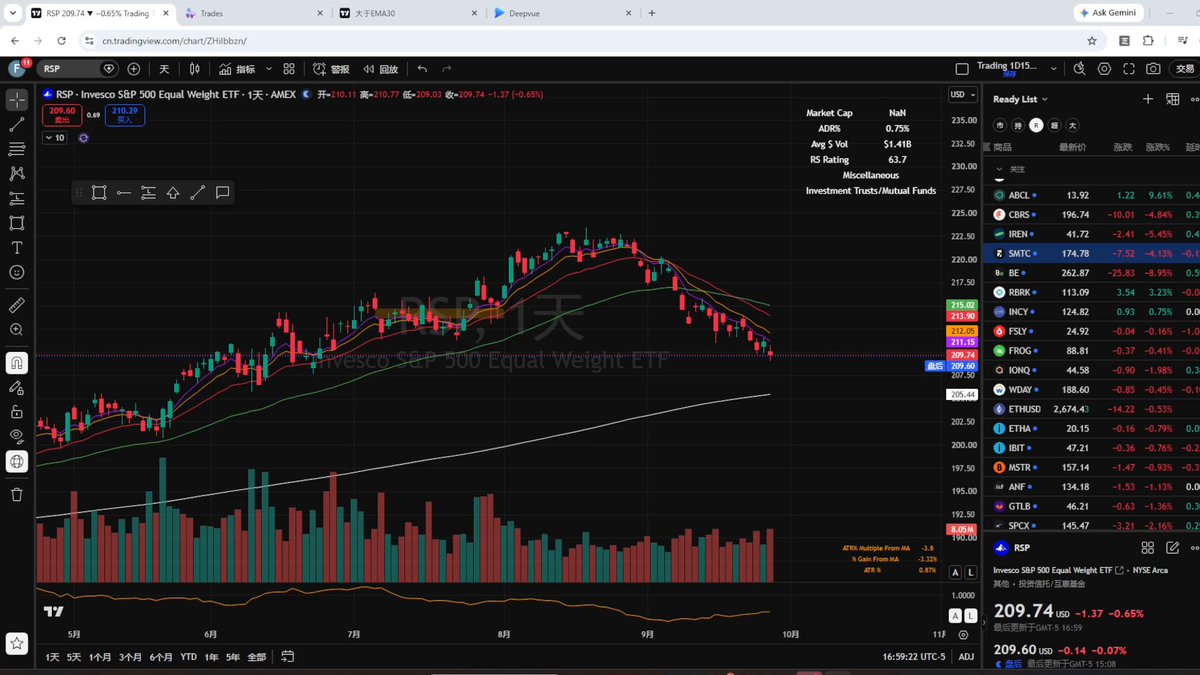Activate the zoom-in magnifier tool

pyautogui.click(x=17, y=329)
